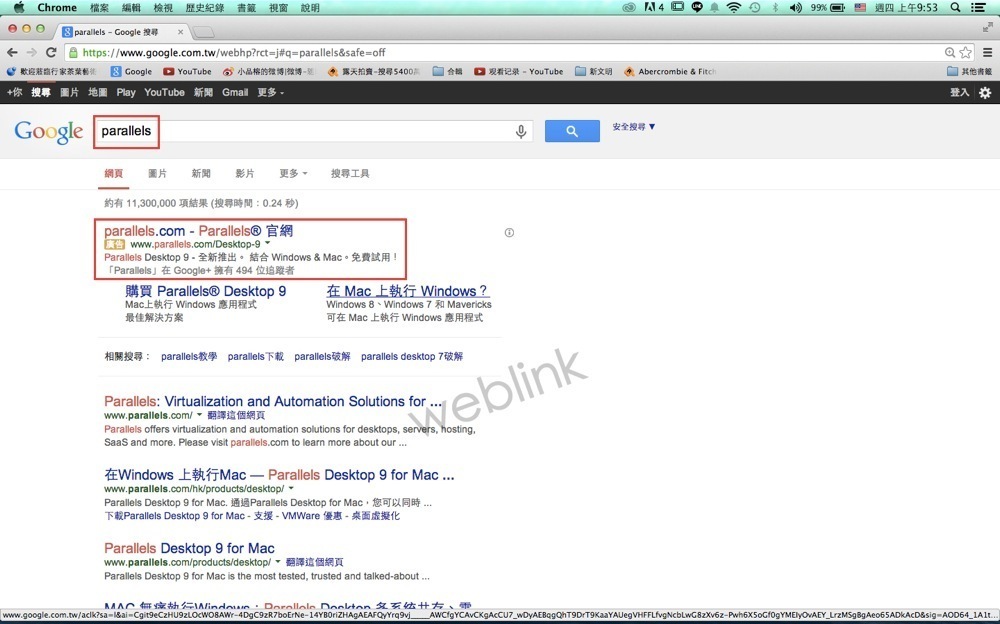The image size is (1000, 624).
Task: Open the 安全搜尋 dropdown
Action: 633,126
